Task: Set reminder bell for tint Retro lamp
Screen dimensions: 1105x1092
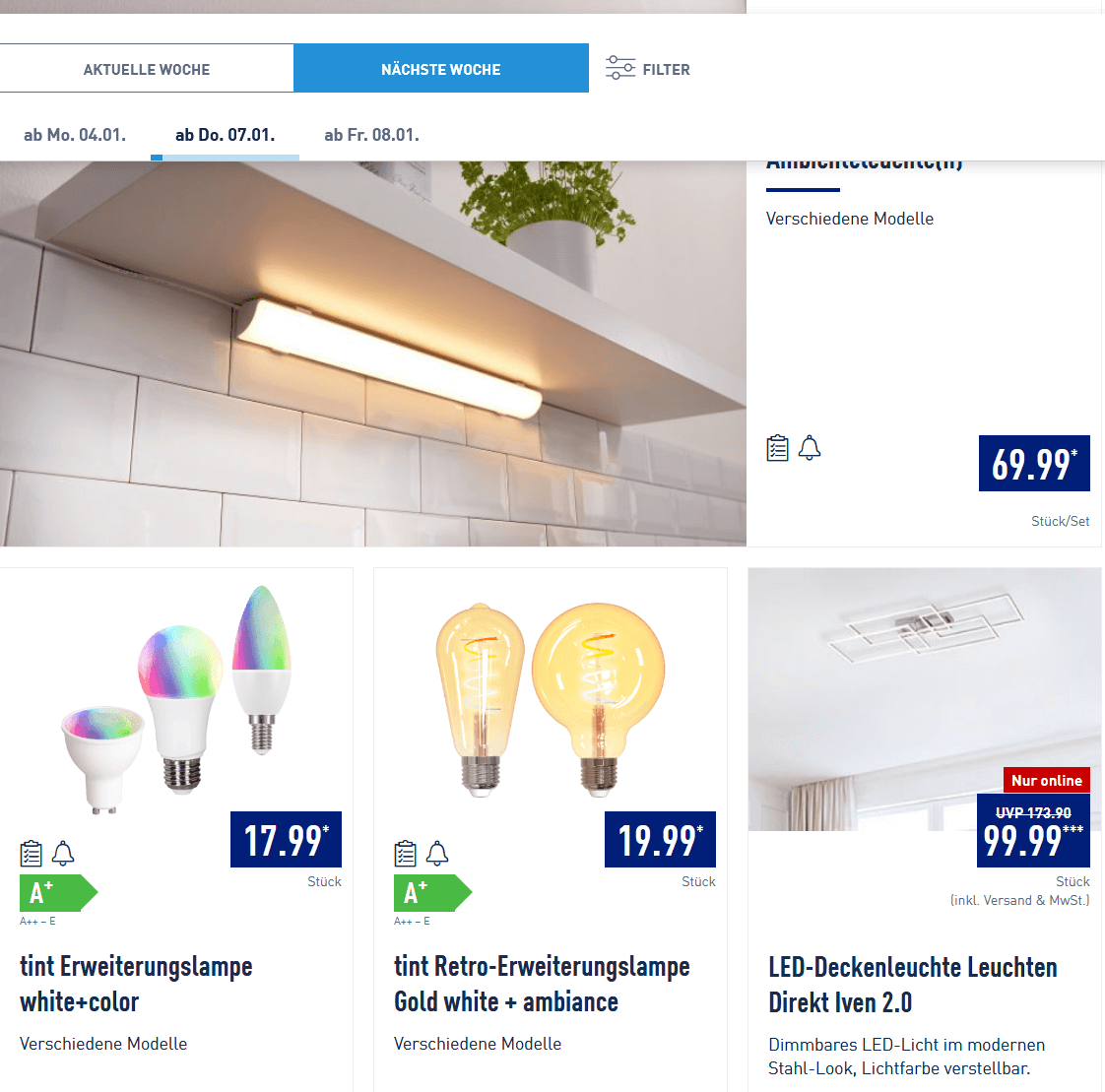Action: click(437, 853)
